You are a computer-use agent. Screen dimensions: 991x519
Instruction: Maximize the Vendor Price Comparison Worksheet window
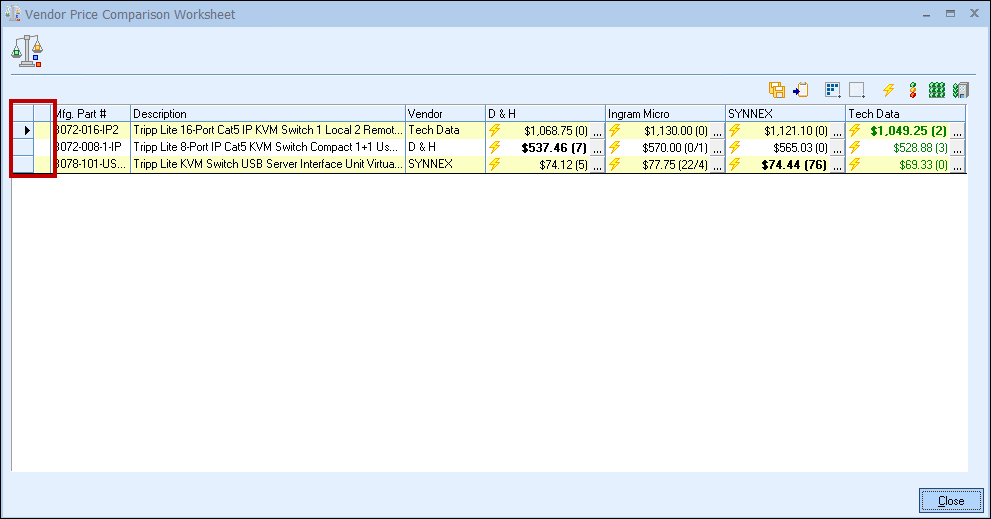(x=950, y=13)
